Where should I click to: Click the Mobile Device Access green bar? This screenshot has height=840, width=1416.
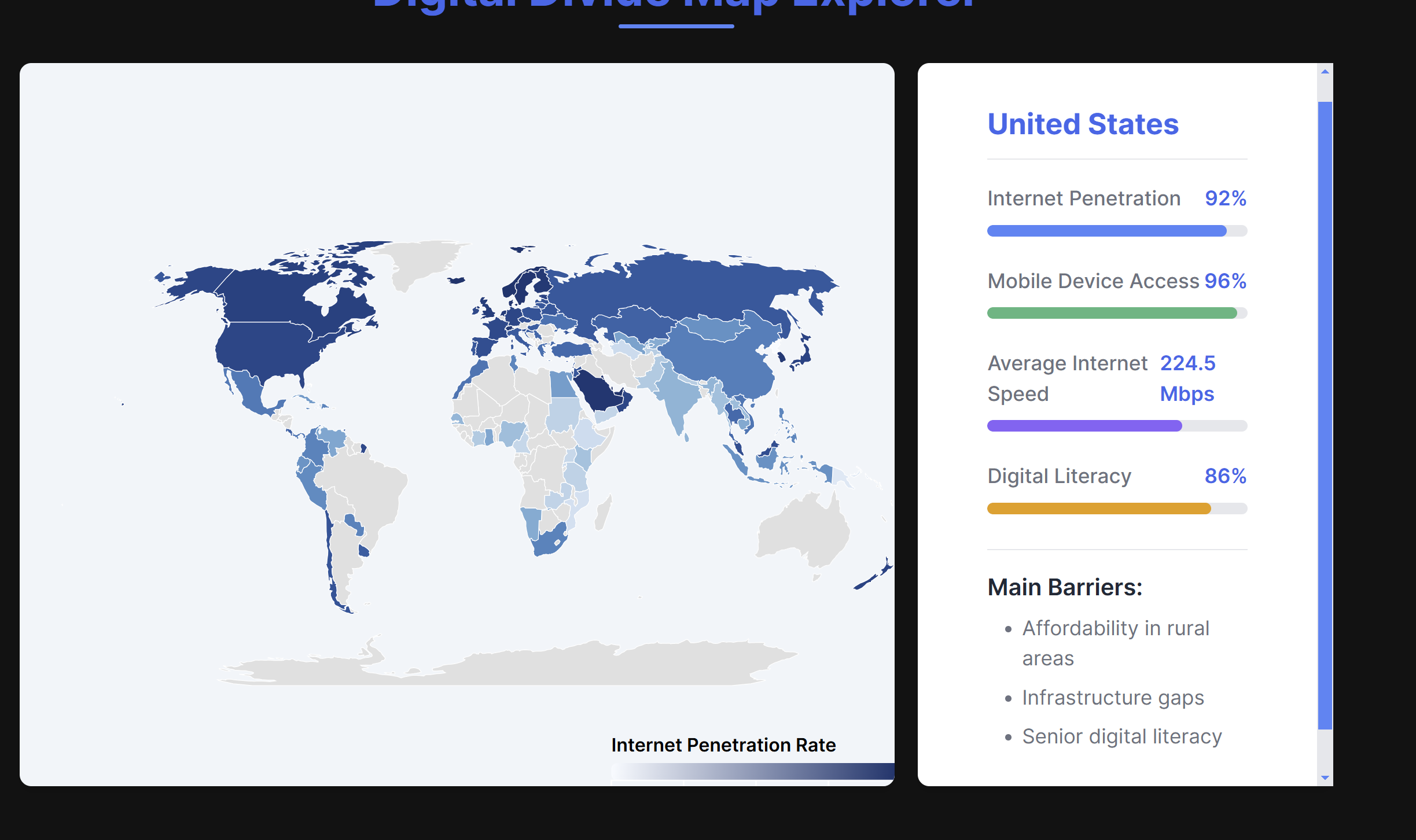[x=1111, y=313]
